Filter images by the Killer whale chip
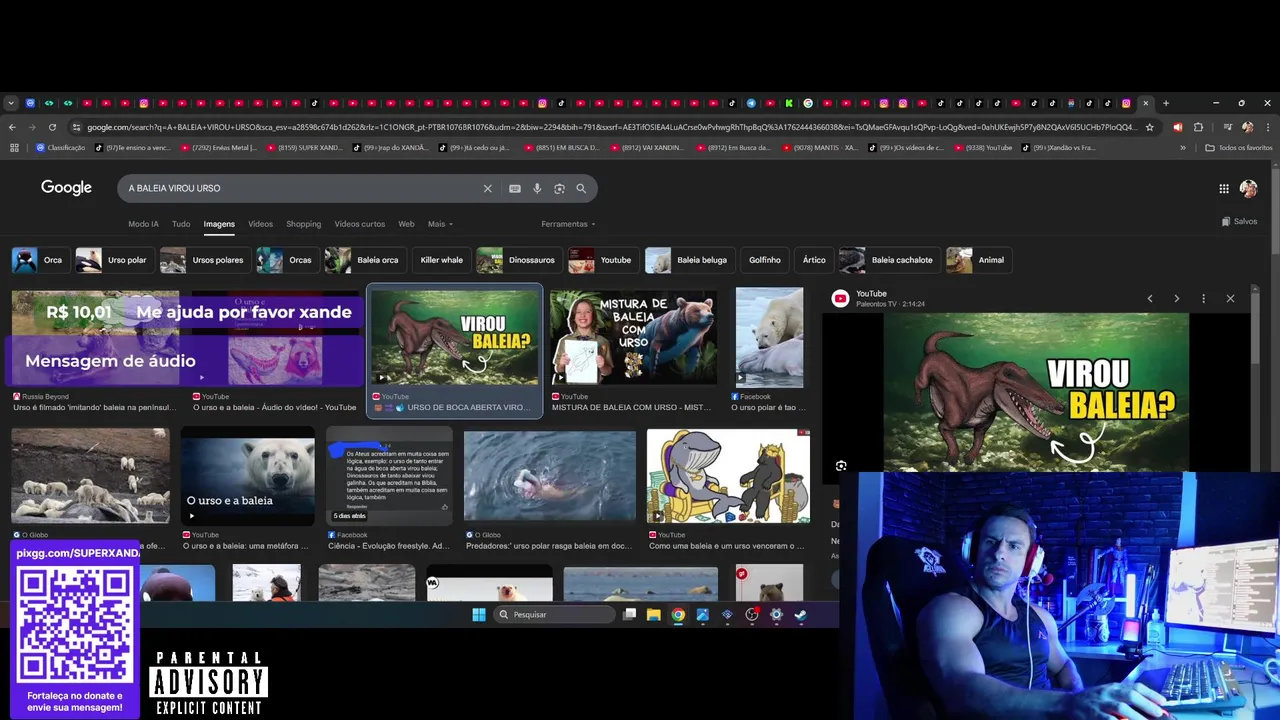 pos(441,260)
